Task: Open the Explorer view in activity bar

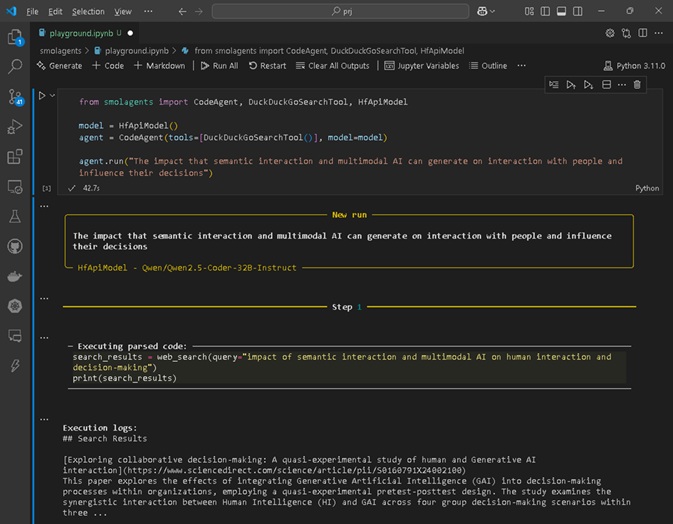Action: [x=15, y=37]
